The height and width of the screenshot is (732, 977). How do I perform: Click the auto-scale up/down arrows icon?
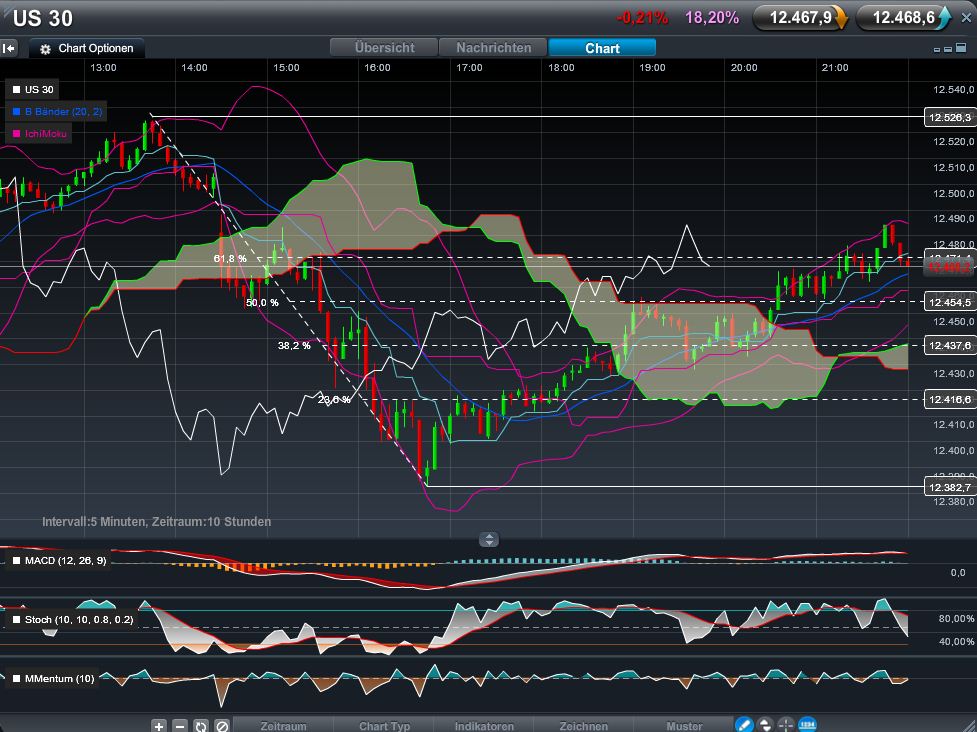[x=765, y=724]
